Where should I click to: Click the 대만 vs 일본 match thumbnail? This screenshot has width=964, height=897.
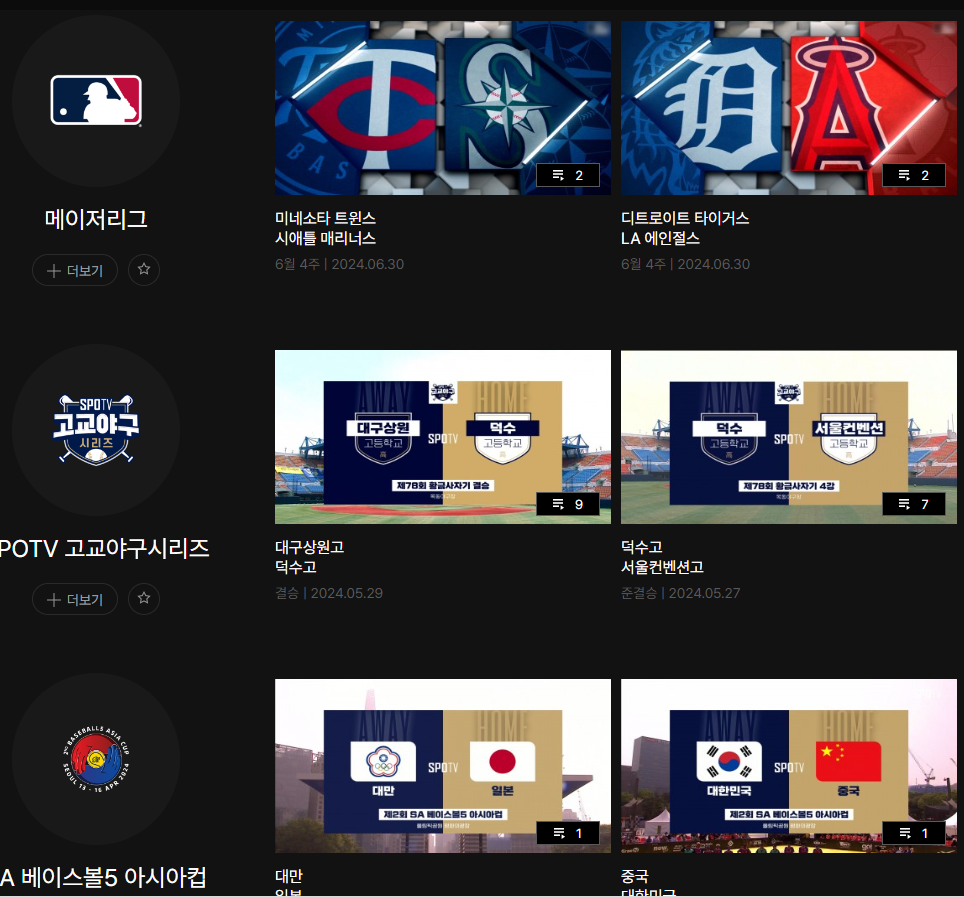[x=442, y=766]
